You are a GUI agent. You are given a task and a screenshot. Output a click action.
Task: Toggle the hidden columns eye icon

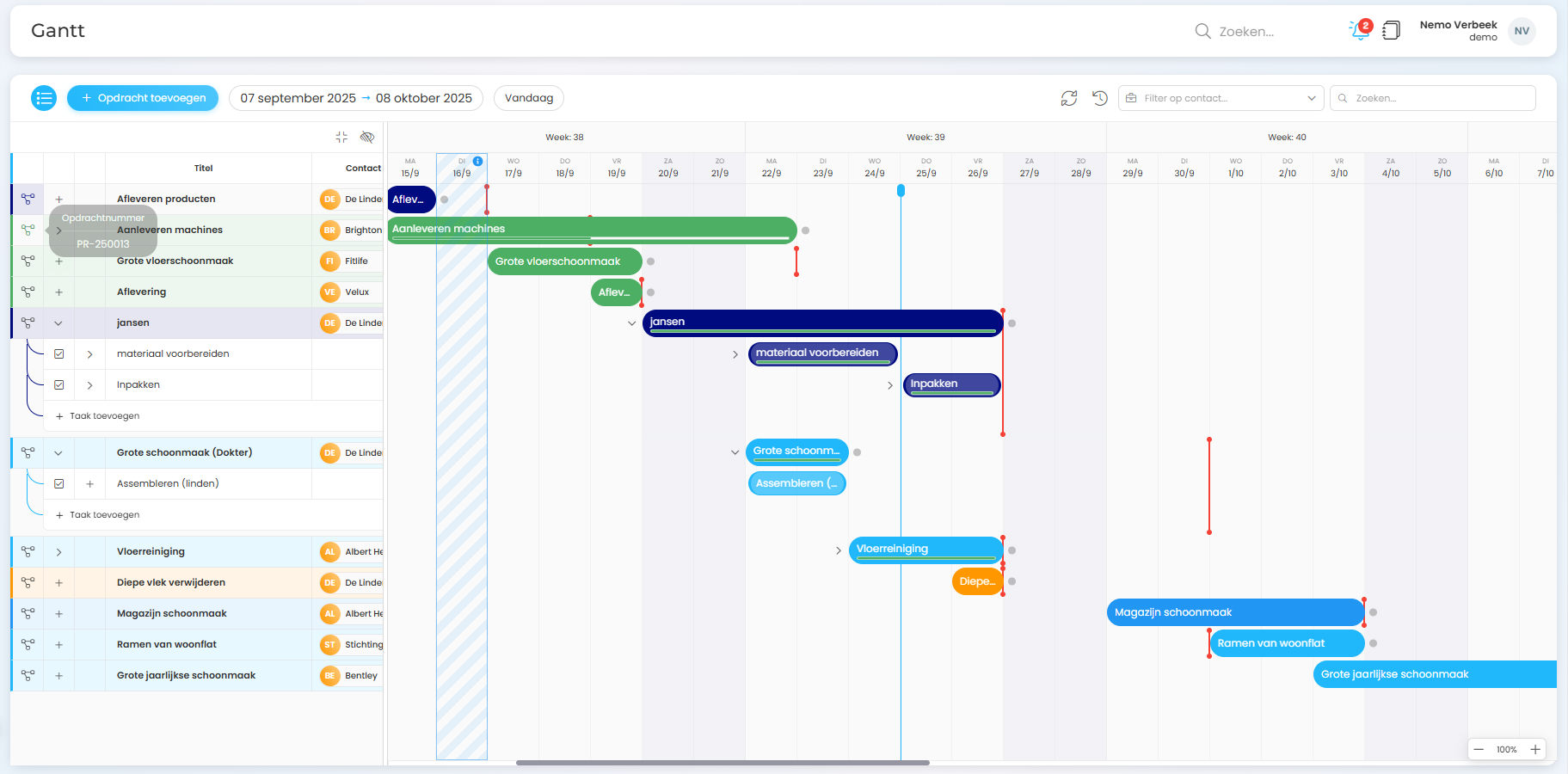coord(367,138)
